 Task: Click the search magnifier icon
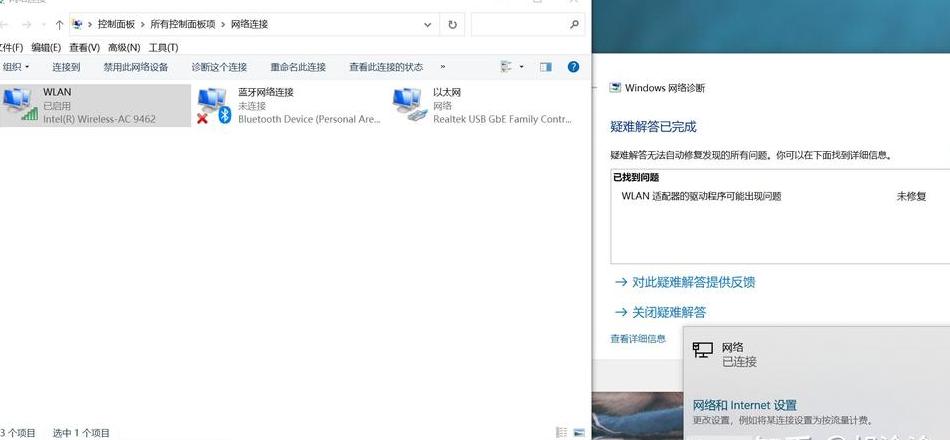pos(574,24)
